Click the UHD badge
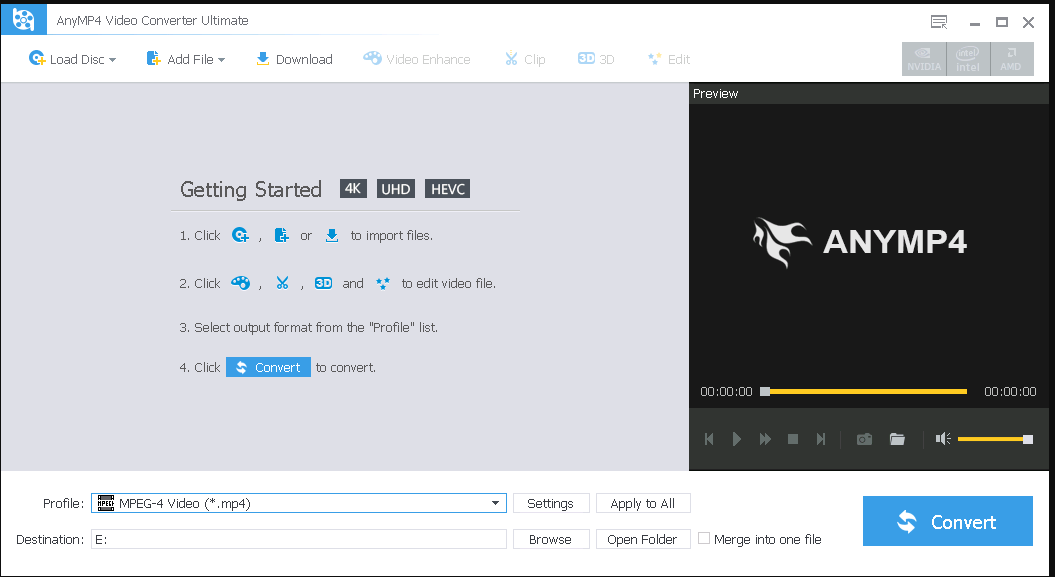This screenshot has width=1055, height=577. click(x=396, y=189)
